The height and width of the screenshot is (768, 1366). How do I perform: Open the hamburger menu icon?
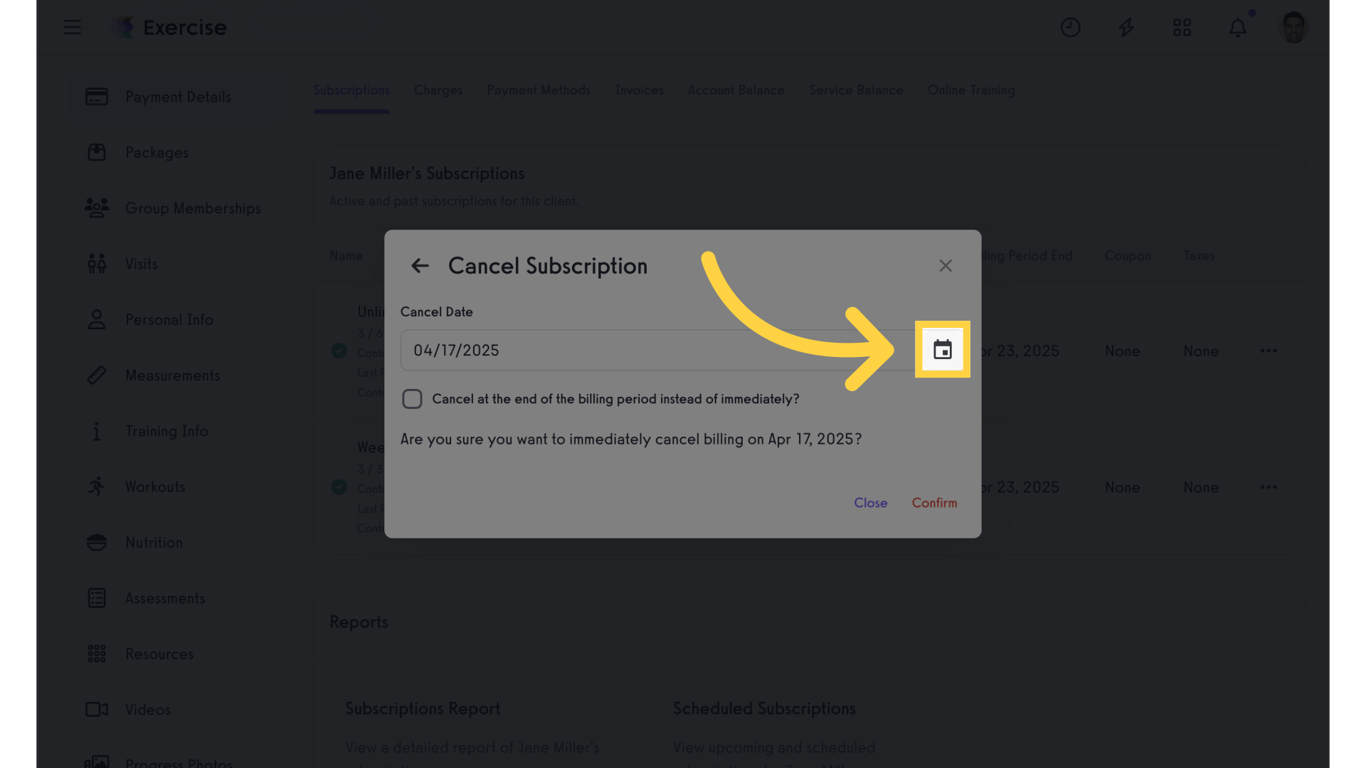coord(73,28)
